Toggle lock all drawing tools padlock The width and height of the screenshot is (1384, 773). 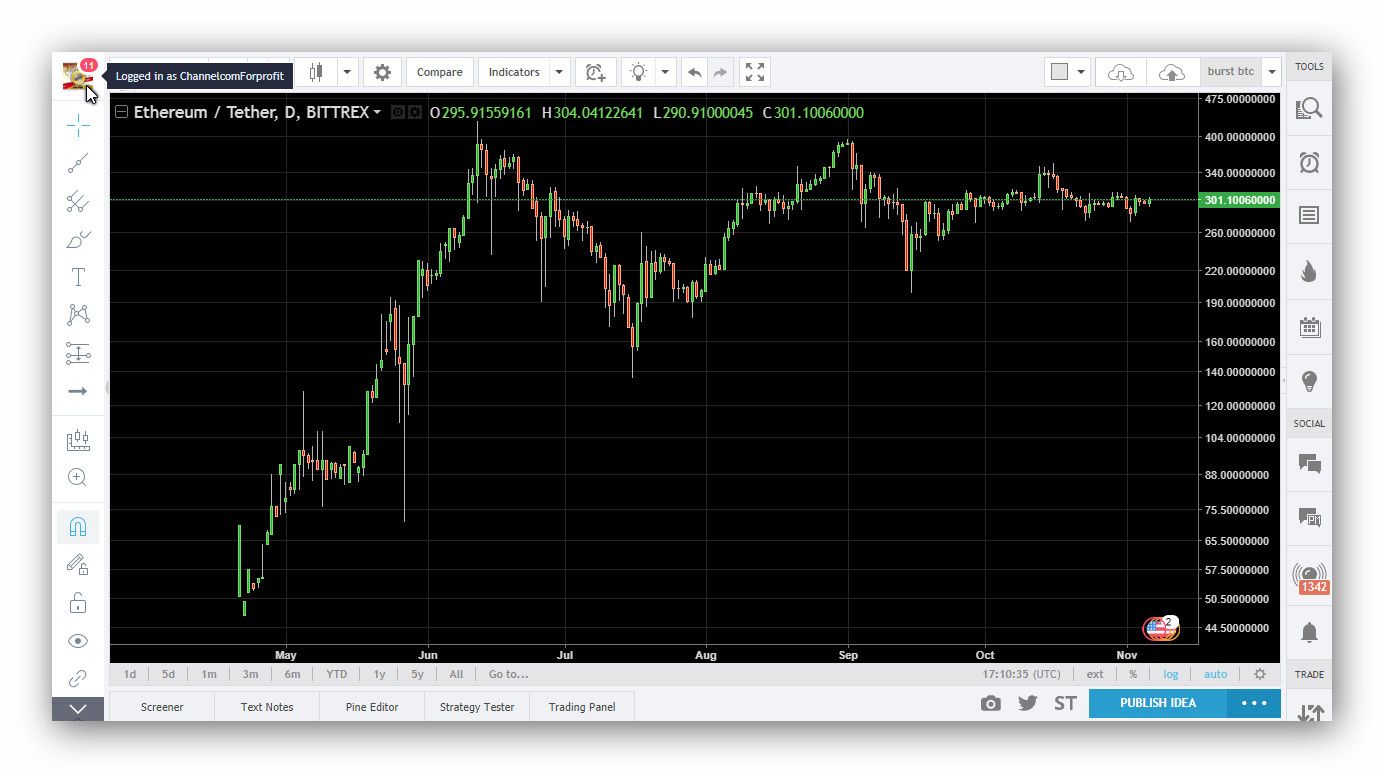pos(78,603)
